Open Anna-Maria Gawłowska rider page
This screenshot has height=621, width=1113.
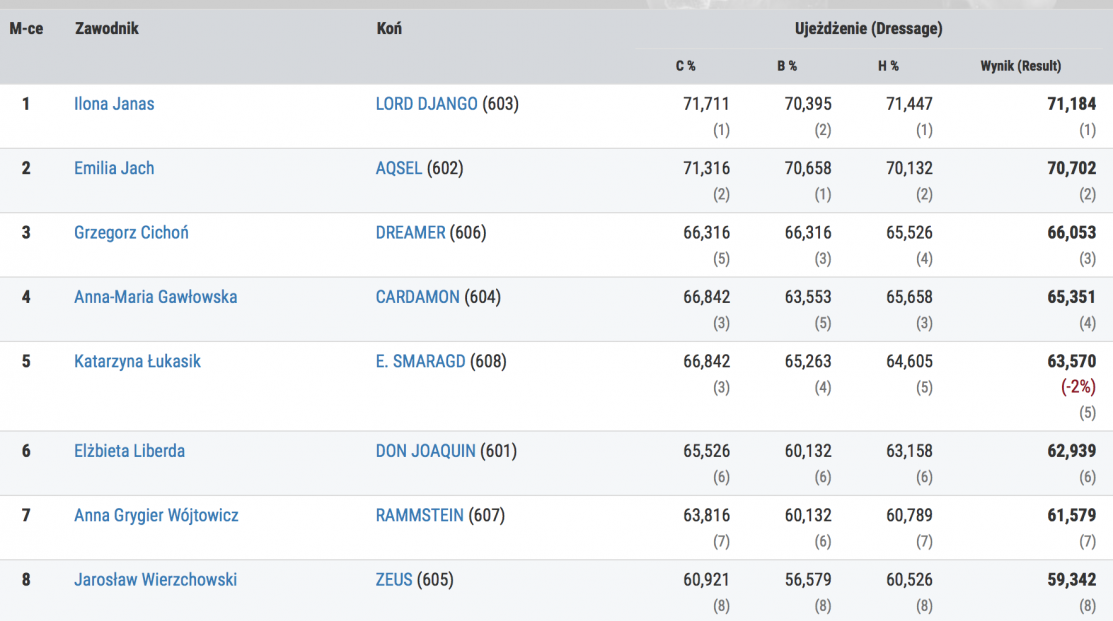[155, 297]
